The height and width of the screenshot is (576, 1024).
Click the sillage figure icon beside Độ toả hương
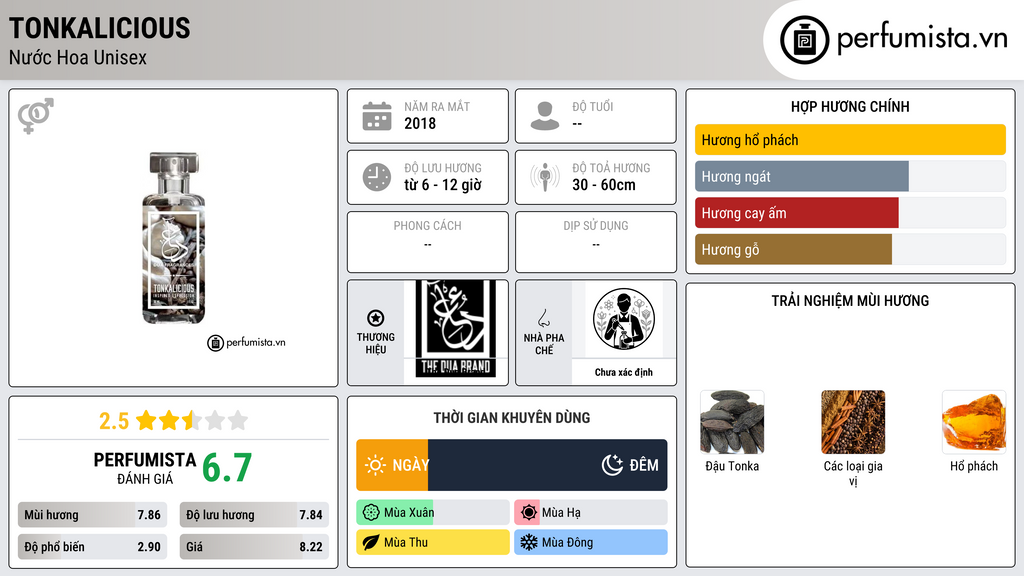coord(545,177)
